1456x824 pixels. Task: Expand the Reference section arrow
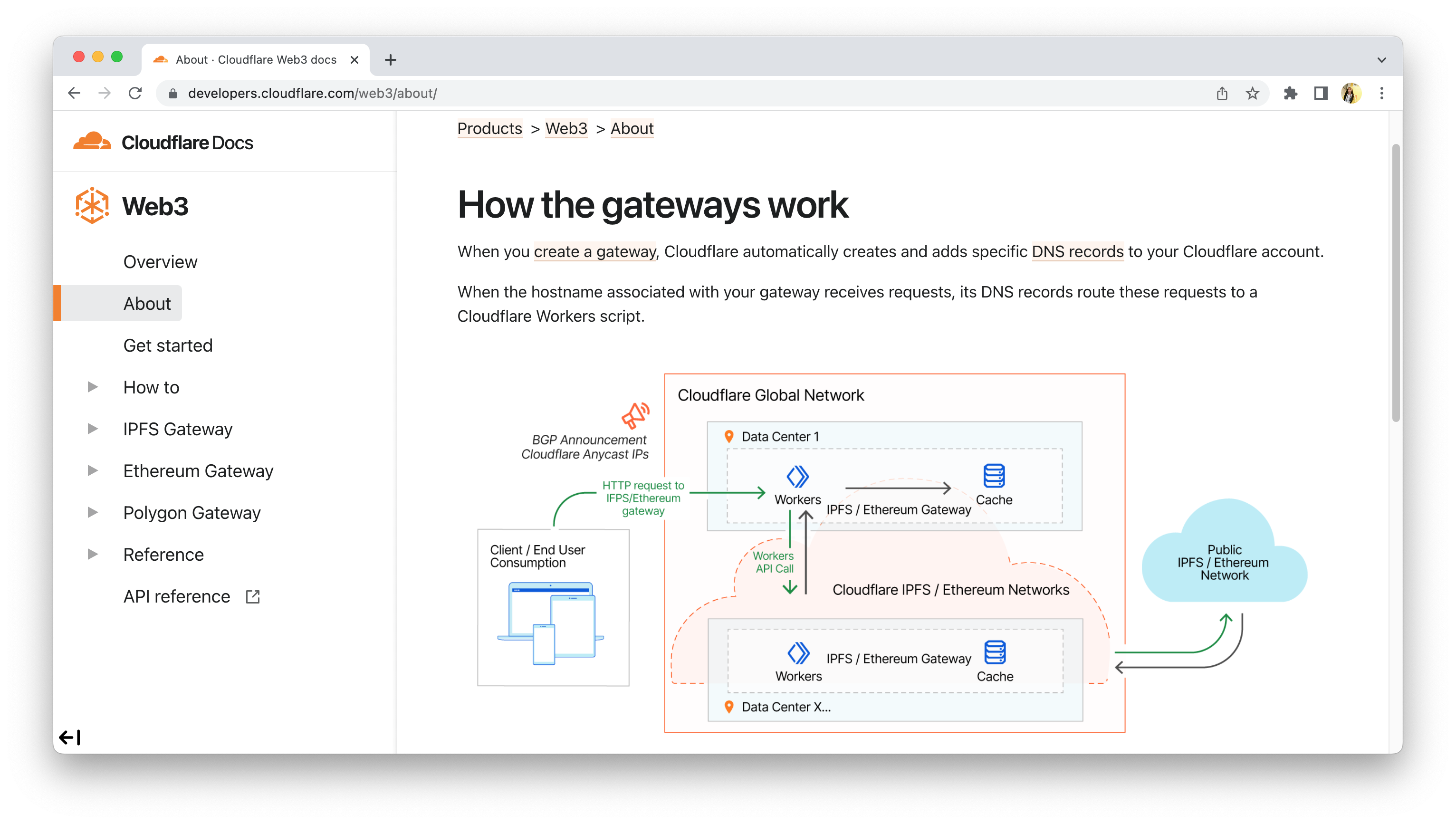pyautogui.click(x=93, y=555)
